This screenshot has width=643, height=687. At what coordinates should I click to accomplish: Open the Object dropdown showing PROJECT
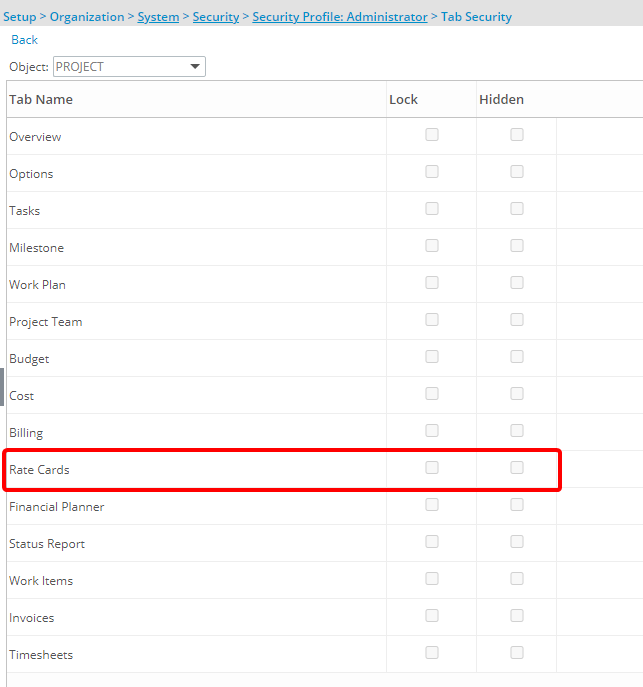(x=129, y=67)
